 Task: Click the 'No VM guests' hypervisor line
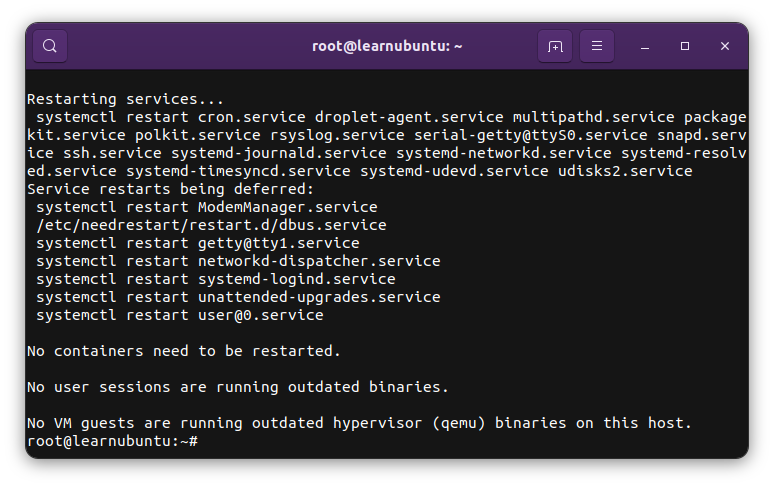pyautogui.click(x=359, y=423)
